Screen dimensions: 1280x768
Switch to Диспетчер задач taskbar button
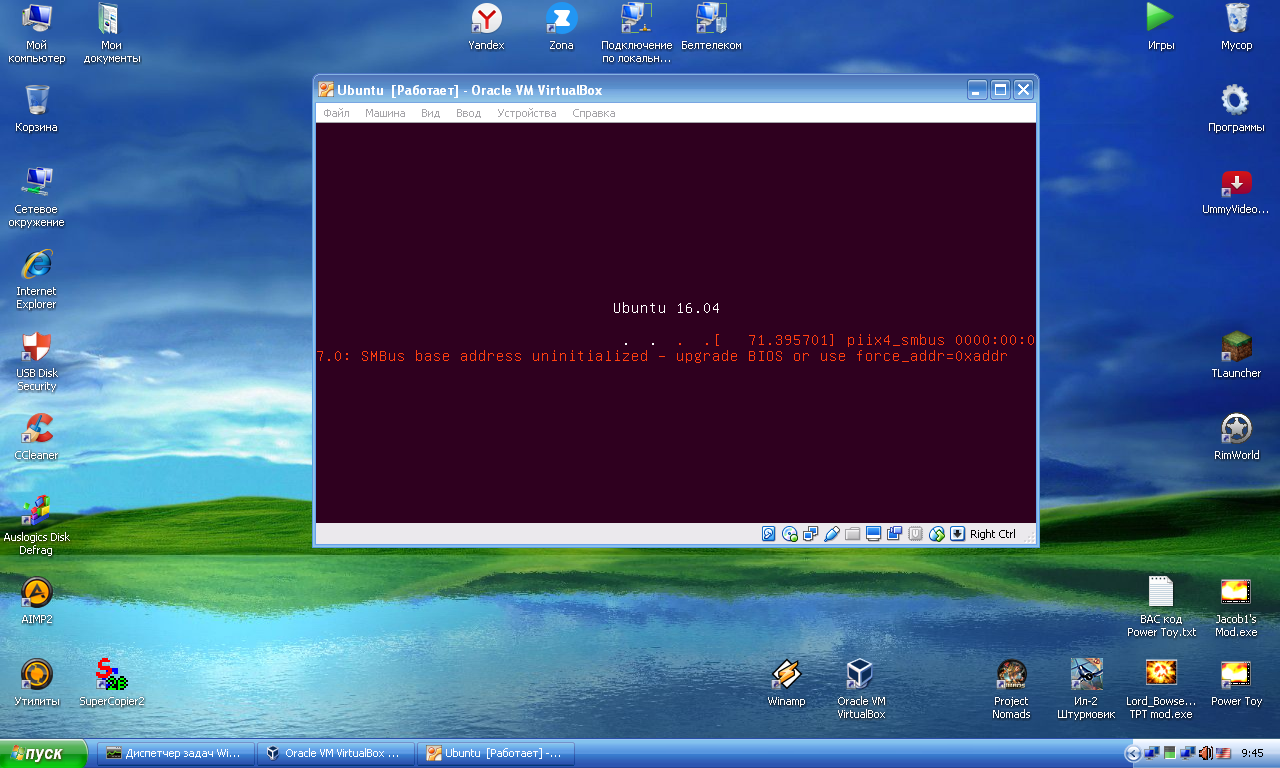point(176,753)
